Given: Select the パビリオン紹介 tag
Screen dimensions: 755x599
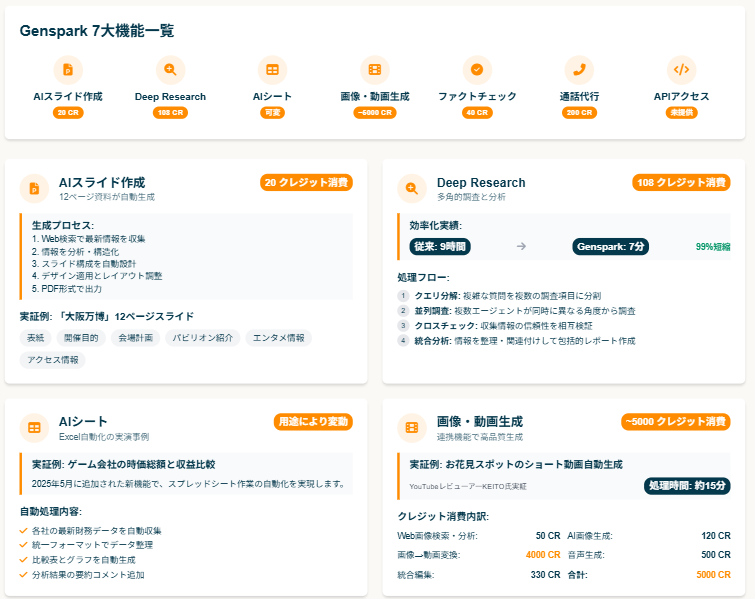Looking at the screenshot, I should tap(203, 338).
